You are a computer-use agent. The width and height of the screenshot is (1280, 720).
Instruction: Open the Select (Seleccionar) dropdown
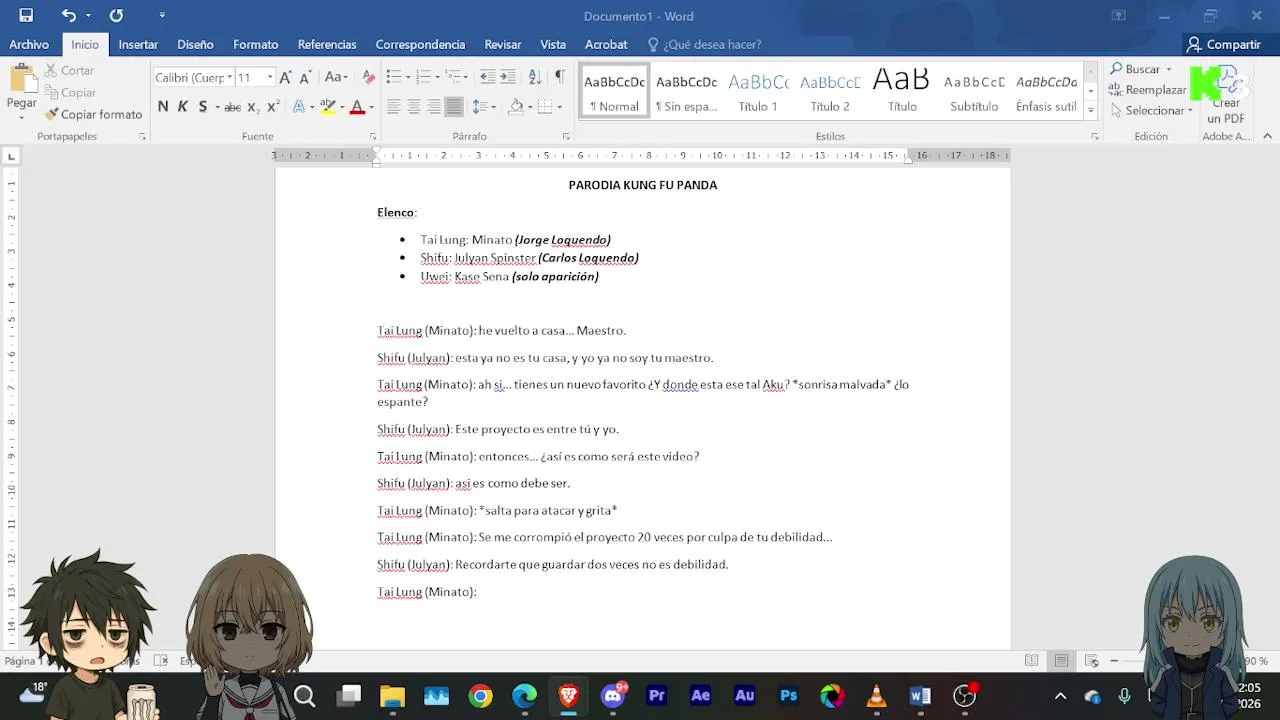coord(1152,110)
